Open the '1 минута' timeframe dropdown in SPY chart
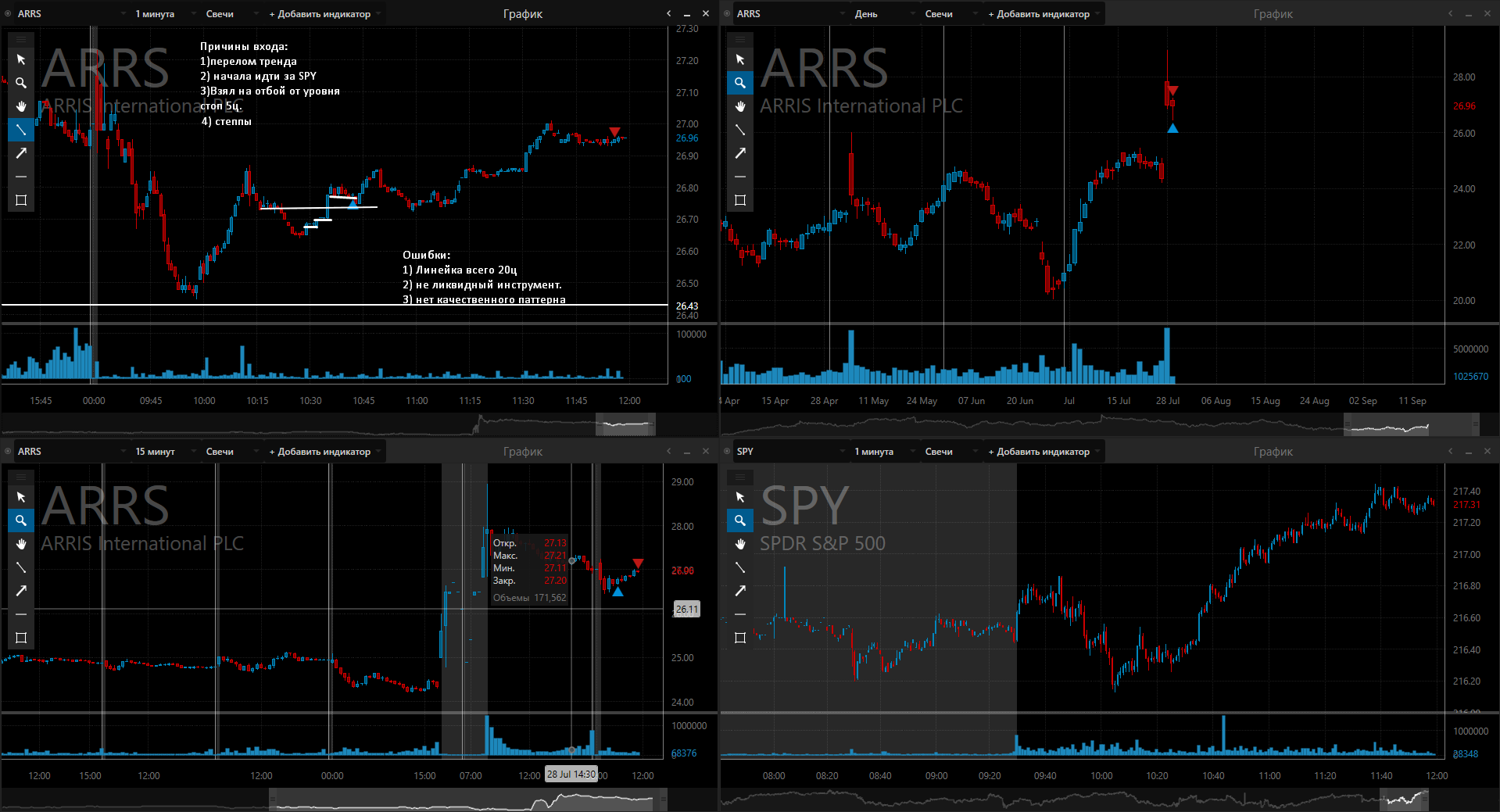Image resolution: width=1500 pixels, height=812 pixels. tap(883, 452)
